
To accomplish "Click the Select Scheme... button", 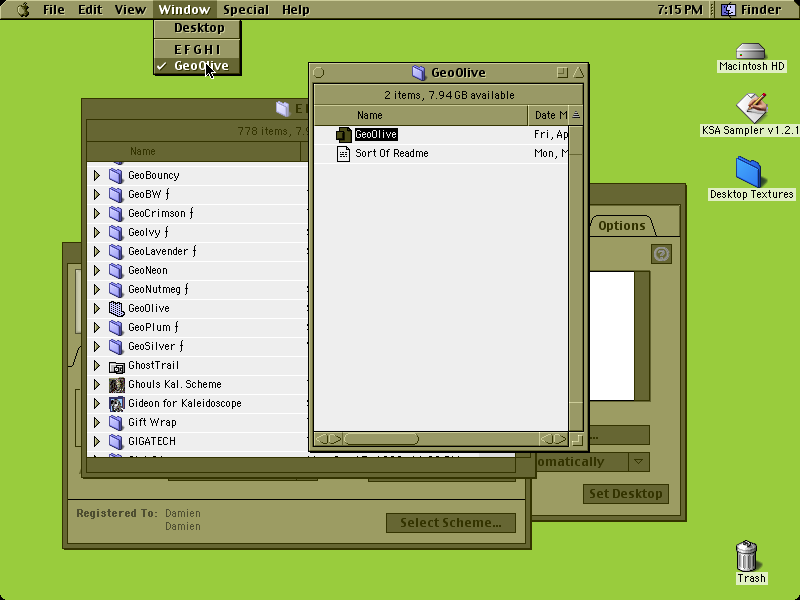I will pos(451,523).
